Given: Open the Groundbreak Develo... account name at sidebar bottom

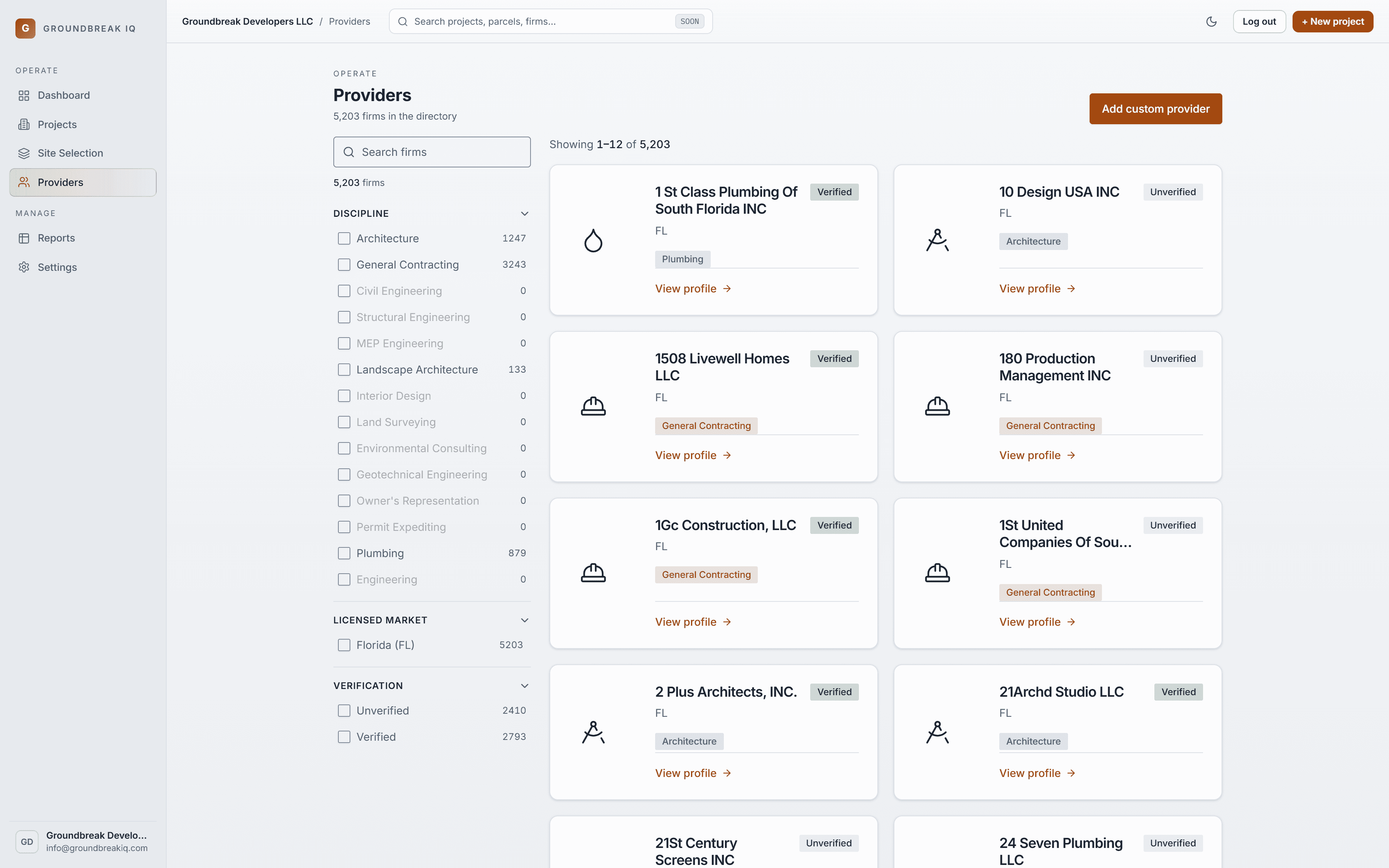Looking at the screenshot, I should (96, 835).
